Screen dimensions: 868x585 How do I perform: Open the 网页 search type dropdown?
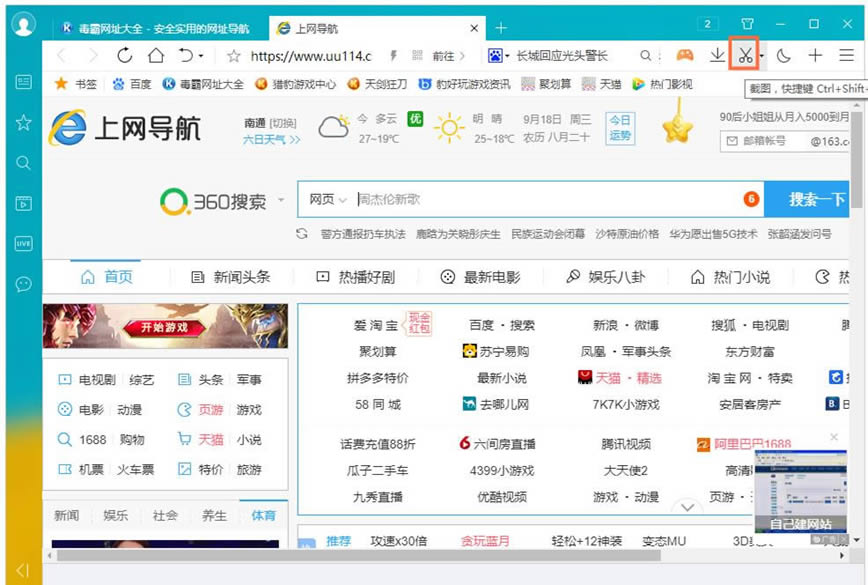click(327, 200)
